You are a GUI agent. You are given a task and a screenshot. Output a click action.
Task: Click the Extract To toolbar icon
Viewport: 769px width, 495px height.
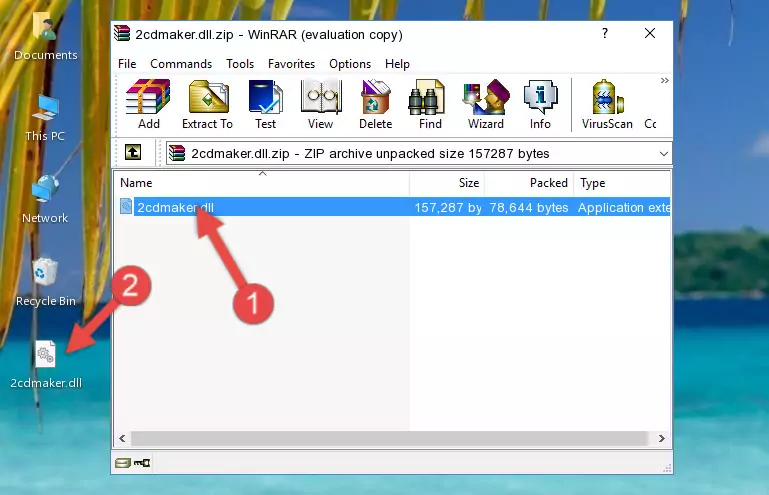point(207,104)
